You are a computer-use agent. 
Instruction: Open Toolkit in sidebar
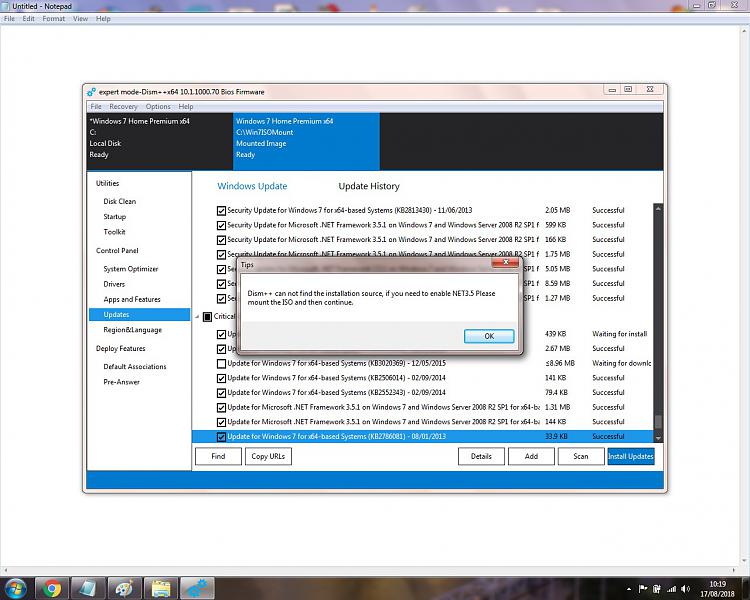click(114, 232)
